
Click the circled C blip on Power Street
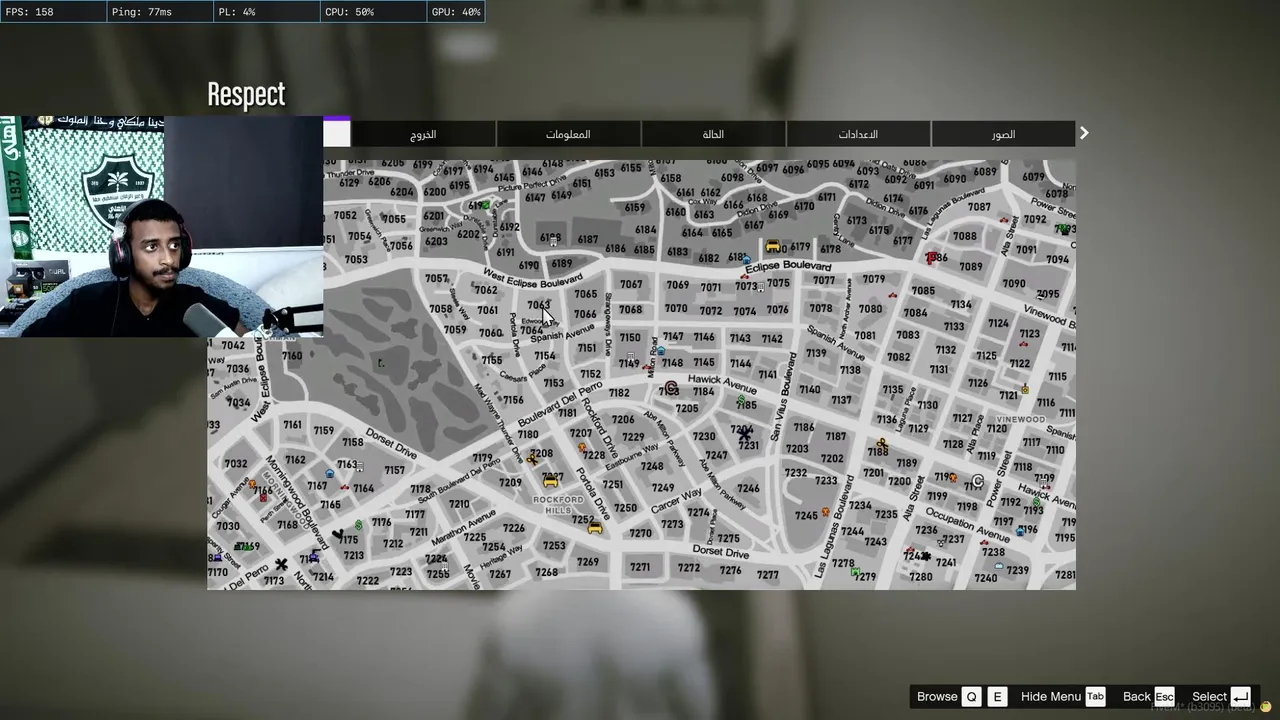(978, 482)
